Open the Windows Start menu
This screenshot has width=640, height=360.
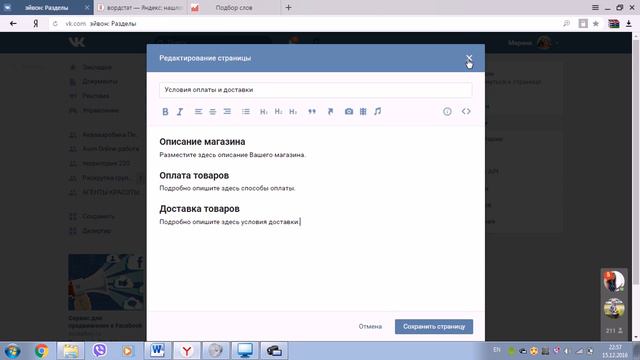(x=12, y=351)
